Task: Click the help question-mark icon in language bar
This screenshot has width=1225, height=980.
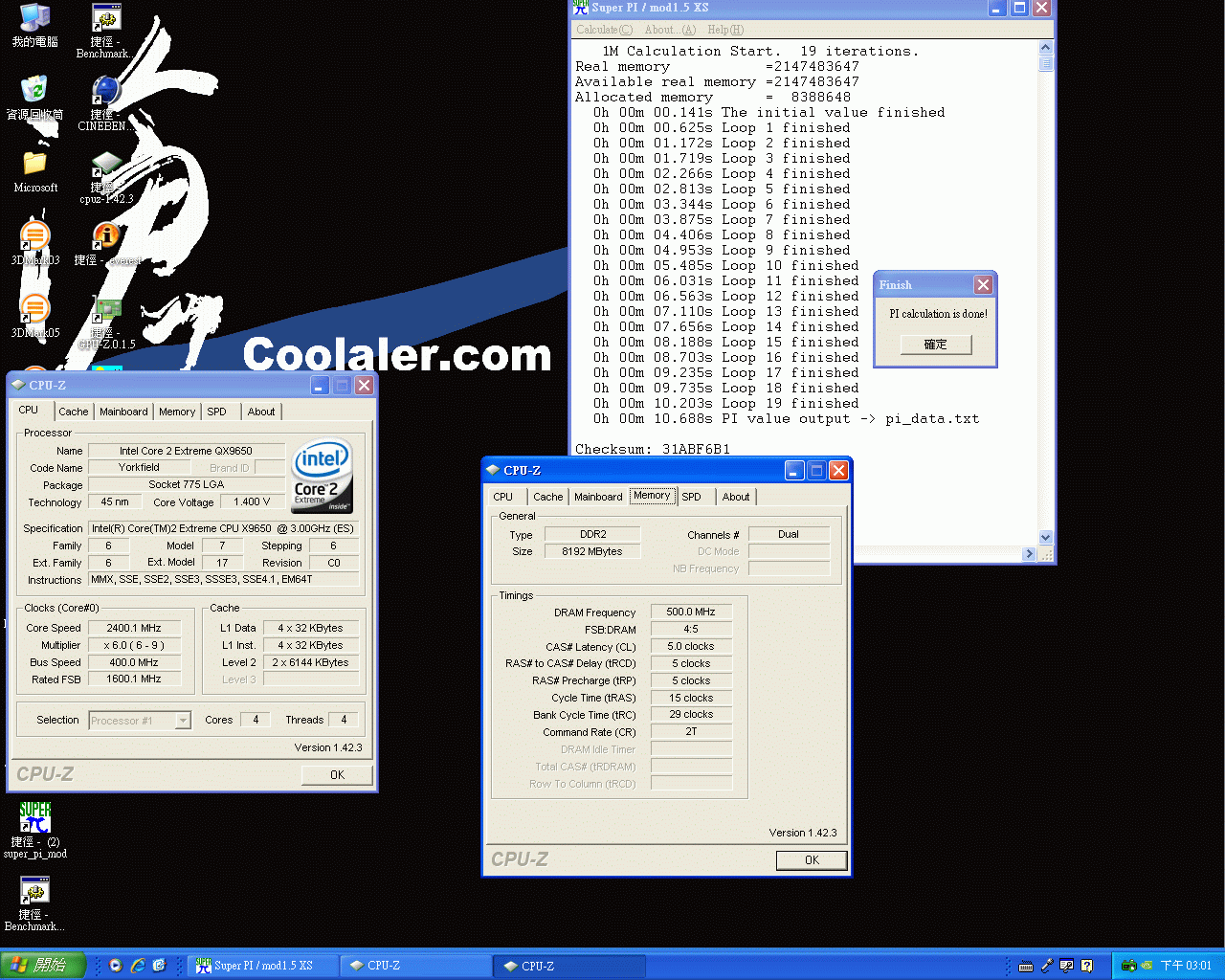Action: [1086, 966]
